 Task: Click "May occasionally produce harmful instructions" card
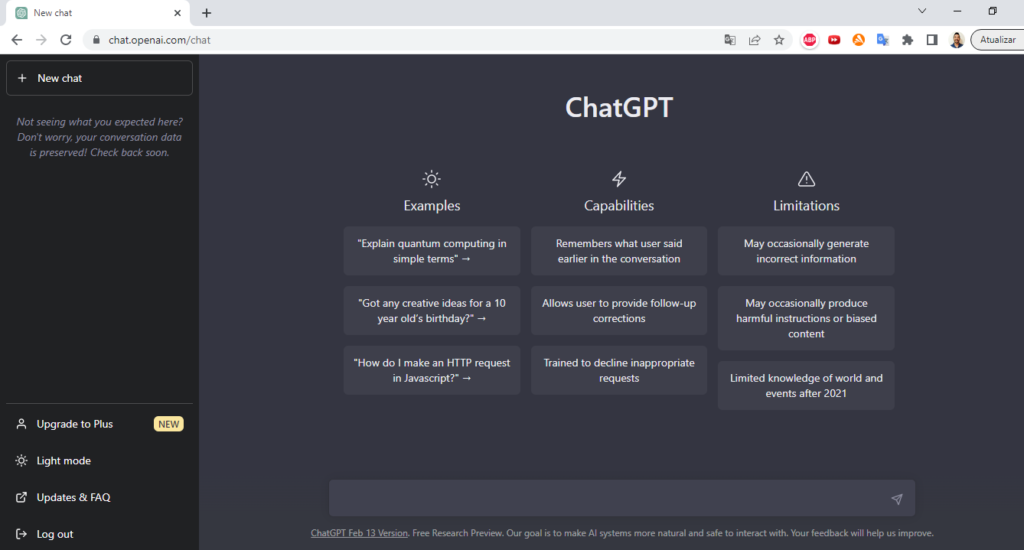click(x=806, y=318)
